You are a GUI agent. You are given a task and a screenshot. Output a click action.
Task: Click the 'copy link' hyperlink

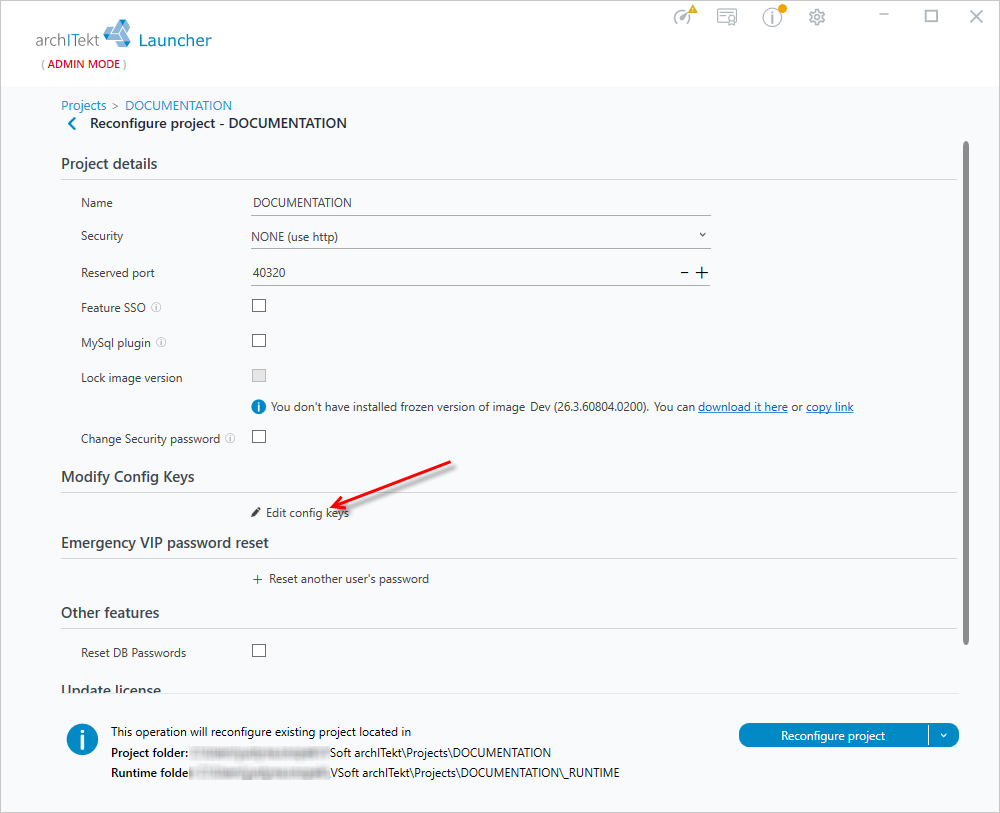point(830,407)
